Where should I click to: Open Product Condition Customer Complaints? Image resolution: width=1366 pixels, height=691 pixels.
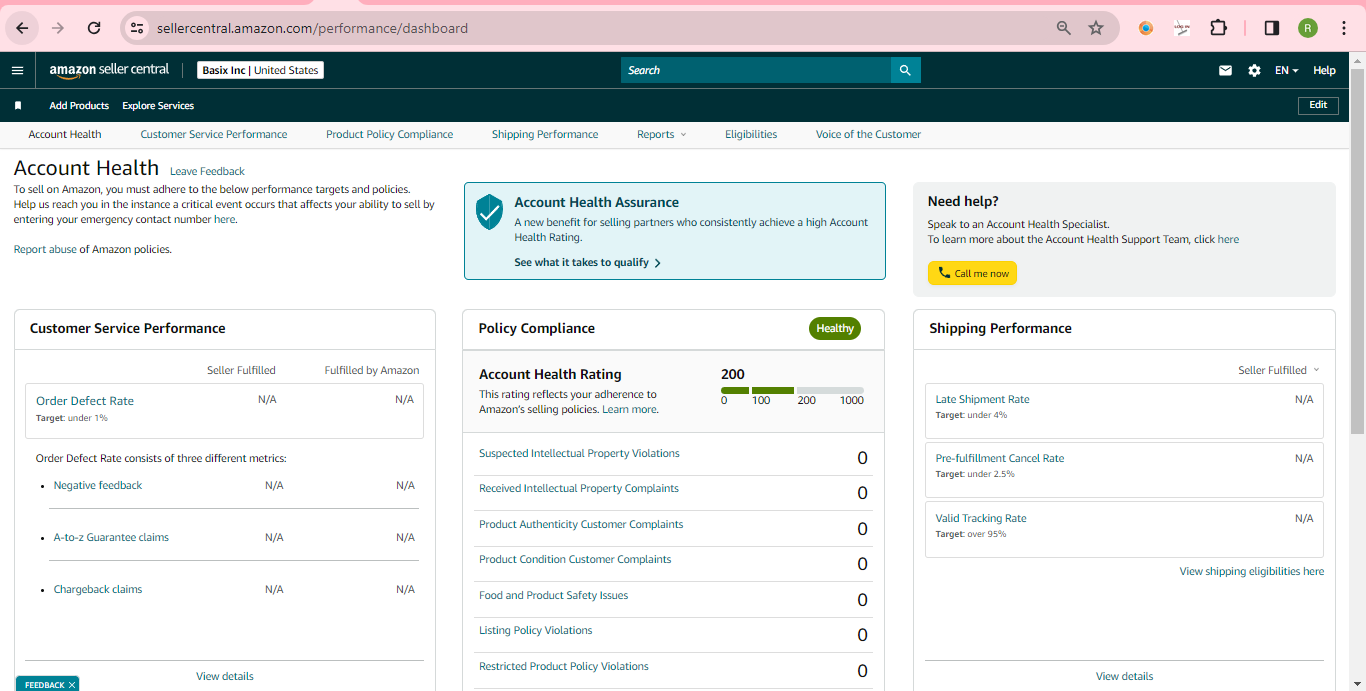pos(575,559)
